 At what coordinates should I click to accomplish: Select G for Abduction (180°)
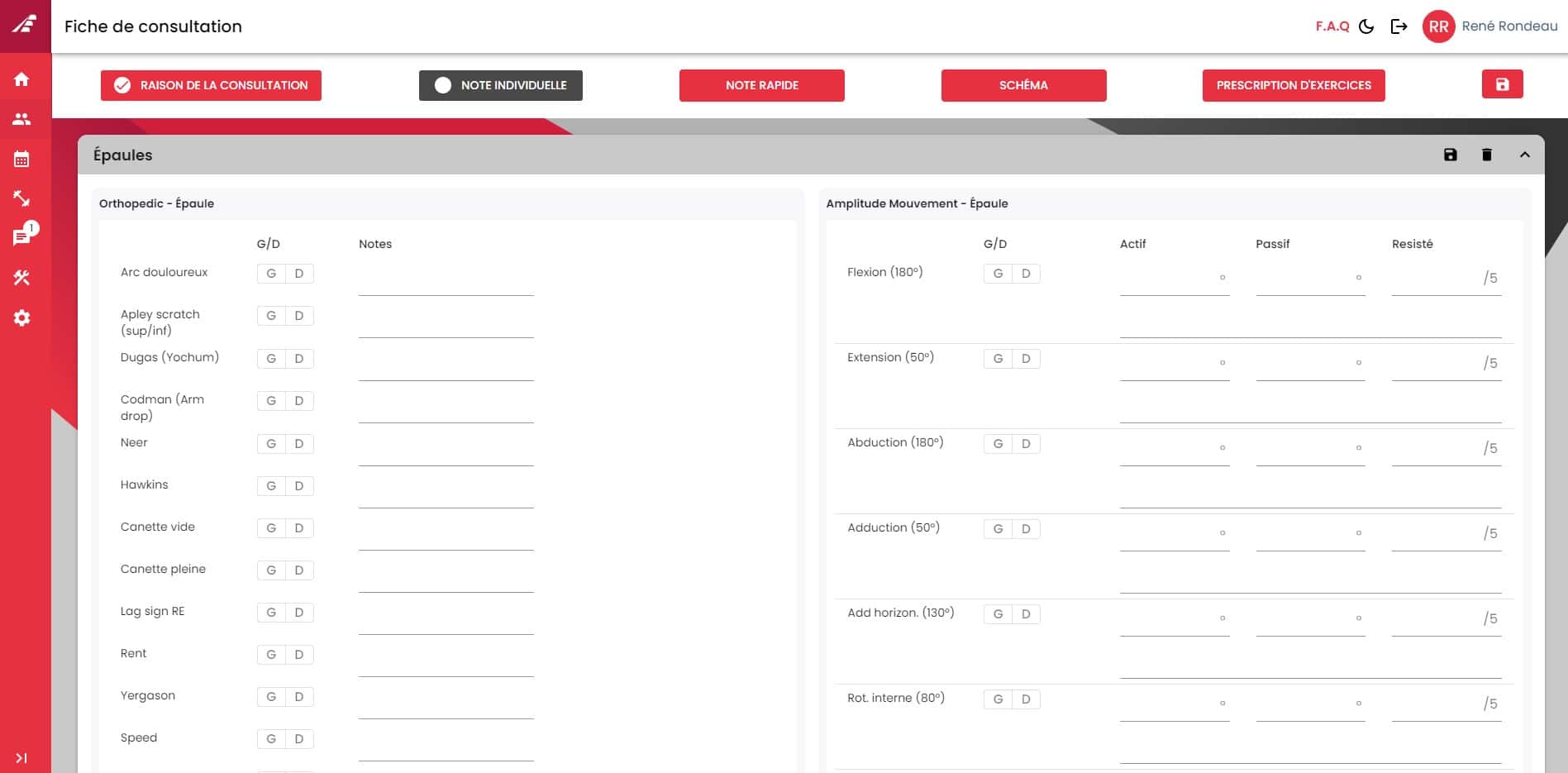tap(998, 444)
